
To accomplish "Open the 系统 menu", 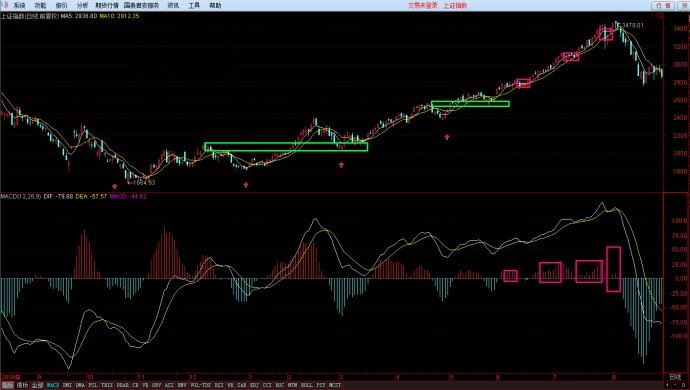I will (x=19, y=6).
